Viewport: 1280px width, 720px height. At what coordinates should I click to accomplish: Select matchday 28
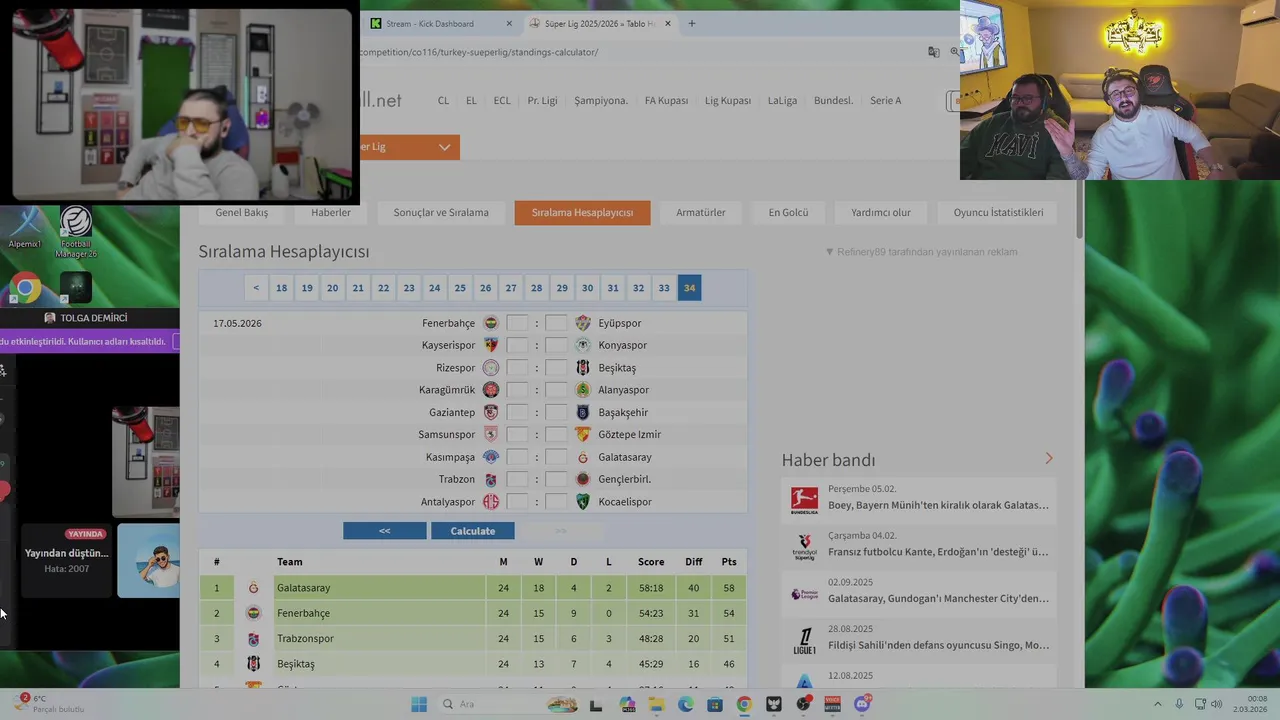coord(536,288)
